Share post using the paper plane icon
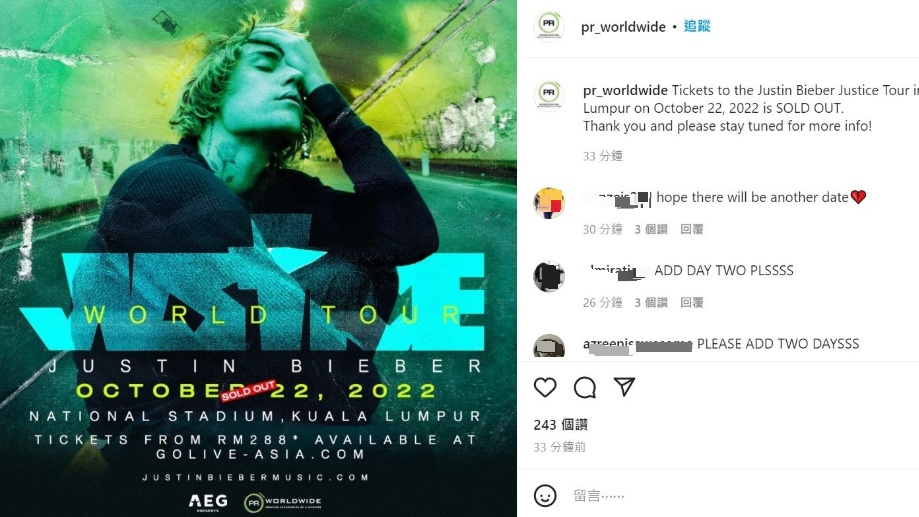 click(x=625, y=387)
